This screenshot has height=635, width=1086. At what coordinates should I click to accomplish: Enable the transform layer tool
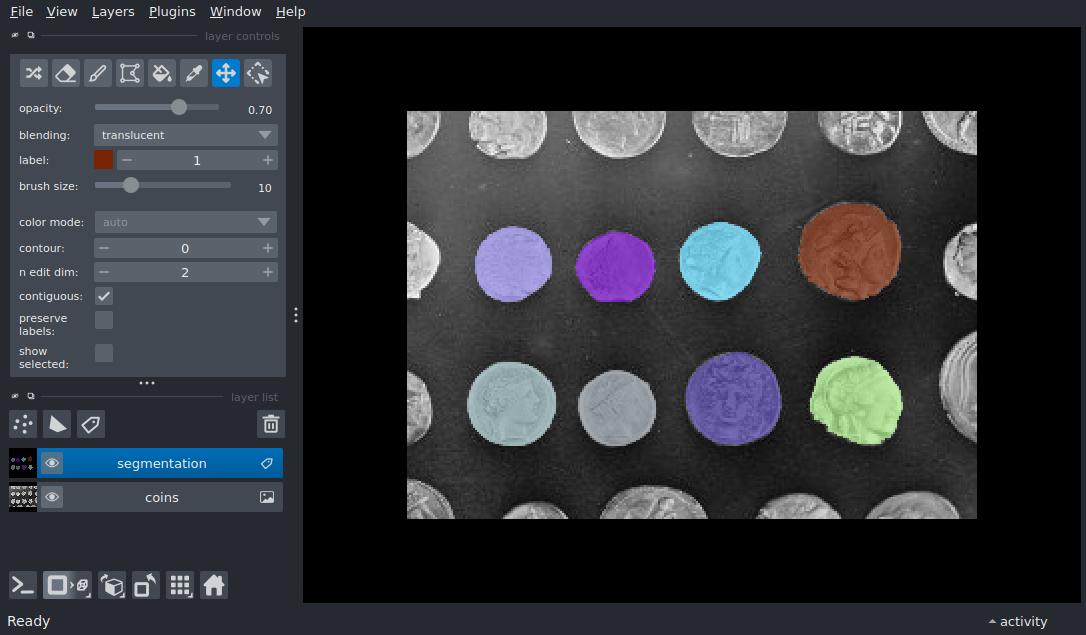258,73
